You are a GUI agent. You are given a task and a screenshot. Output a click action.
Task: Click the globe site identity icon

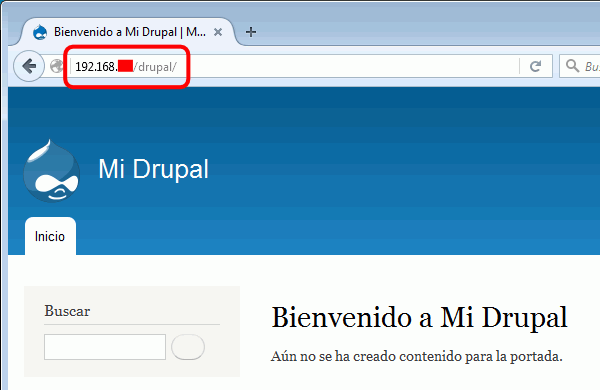tap(57, 66)
